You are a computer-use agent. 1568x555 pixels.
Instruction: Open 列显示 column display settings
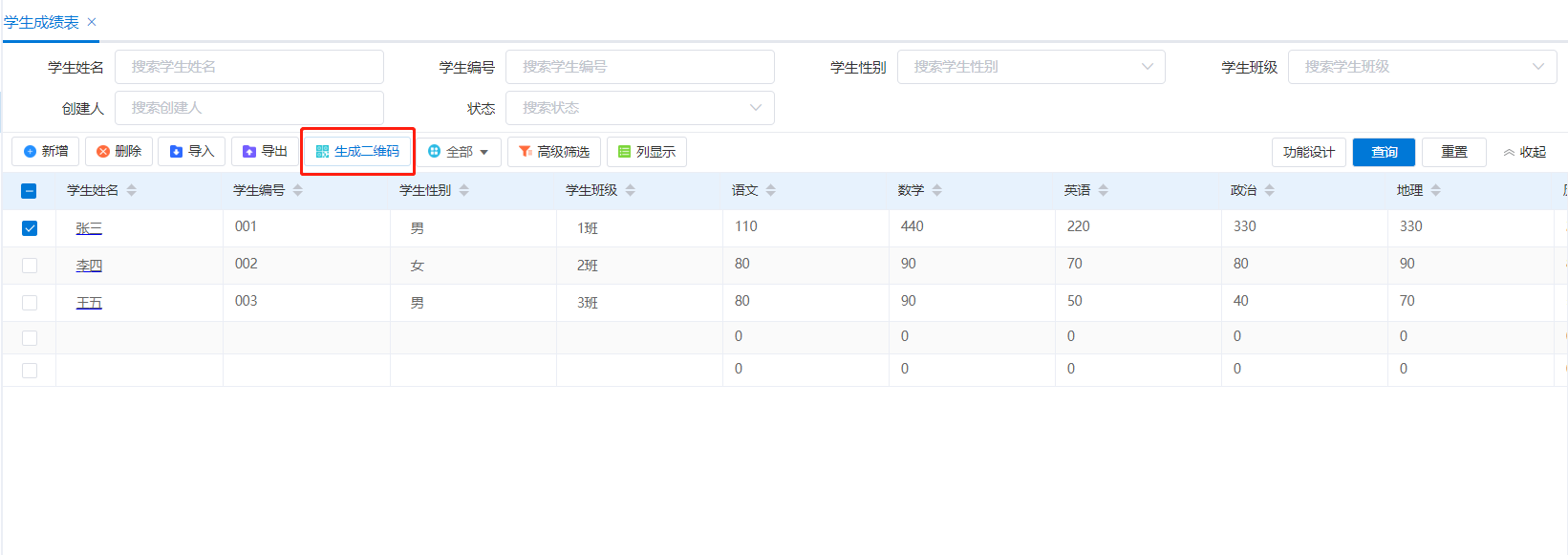pos(647,152)
